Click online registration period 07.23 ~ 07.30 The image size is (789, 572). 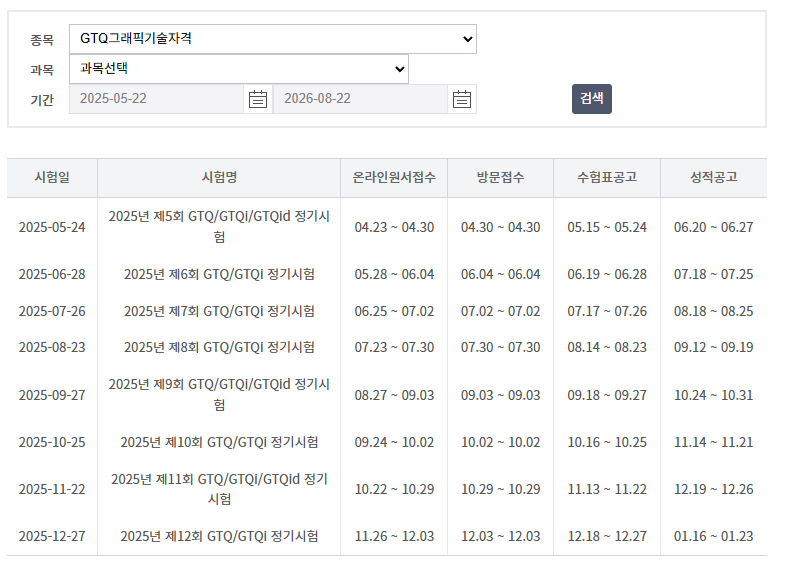click(x=394, y=348)
